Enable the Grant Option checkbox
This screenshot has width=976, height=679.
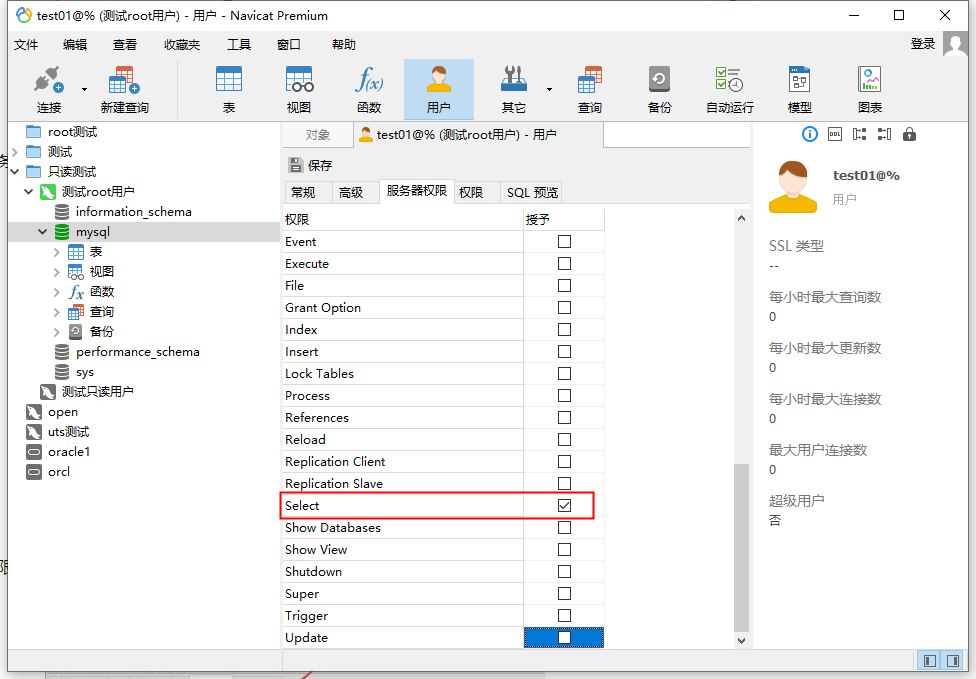tap(565, 307)
